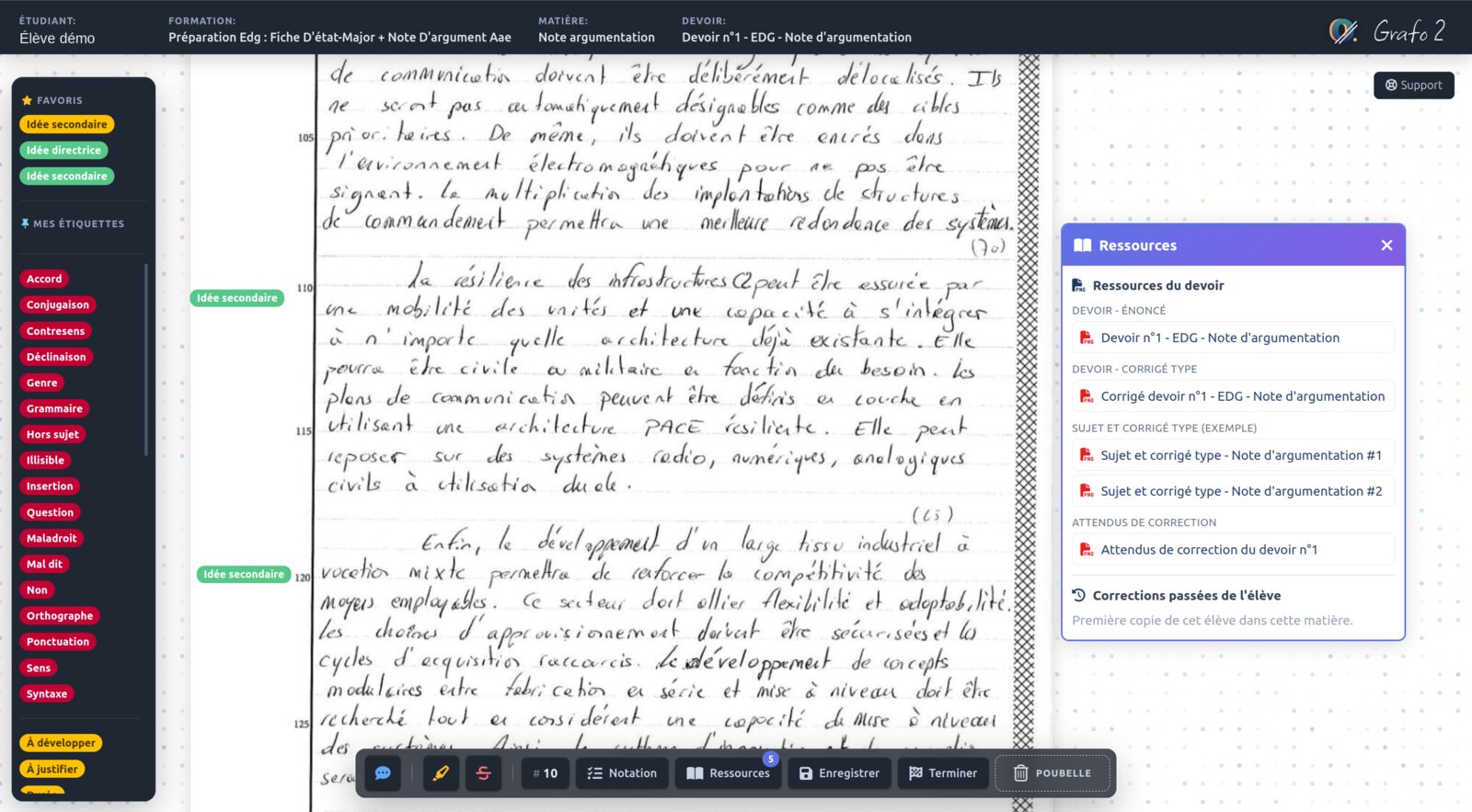
Task: Select the Idée directrice favorite tag
Action: click(63, 150)
